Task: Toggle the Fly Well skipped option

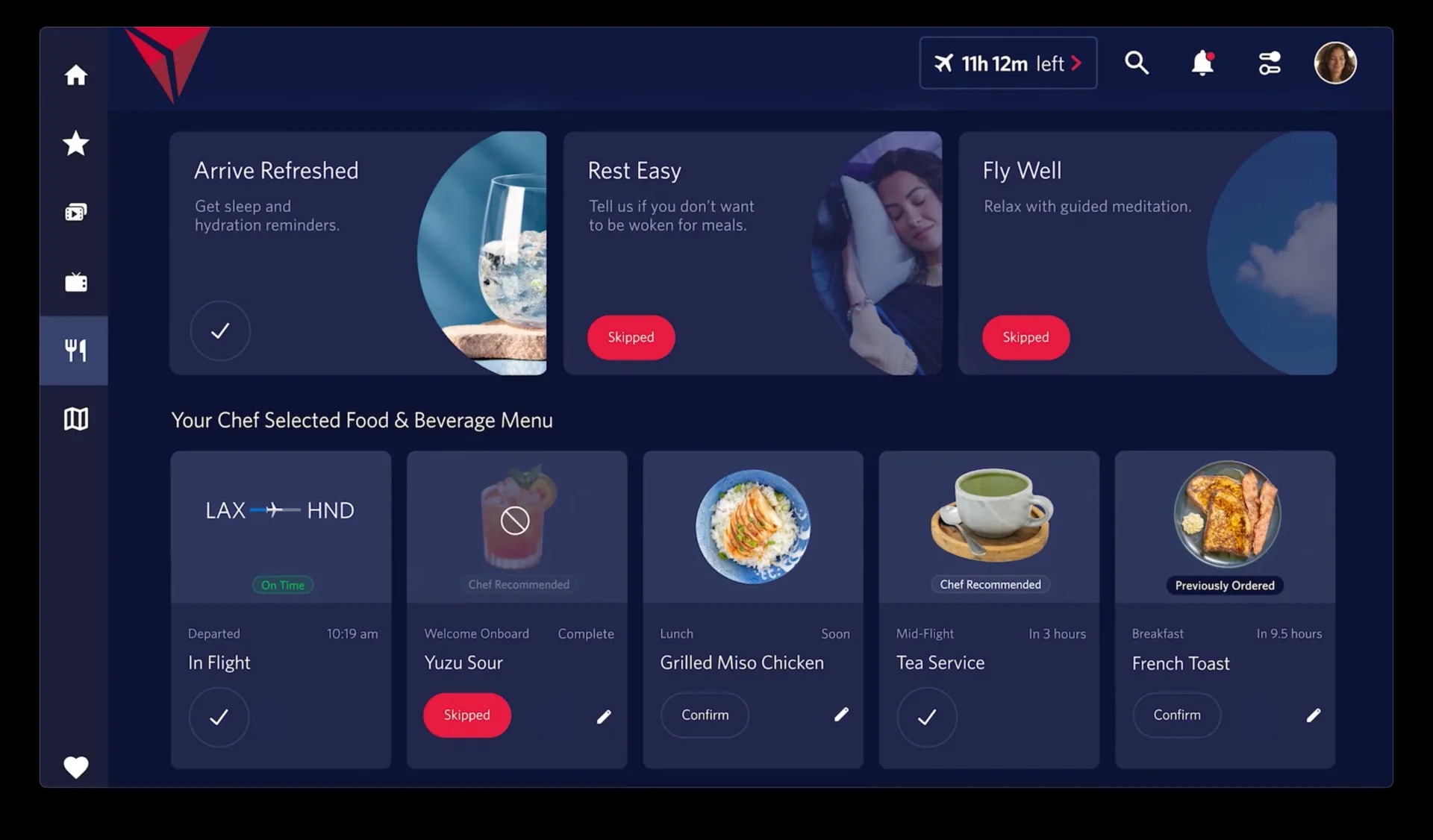Action: (x=1025, y=337)
